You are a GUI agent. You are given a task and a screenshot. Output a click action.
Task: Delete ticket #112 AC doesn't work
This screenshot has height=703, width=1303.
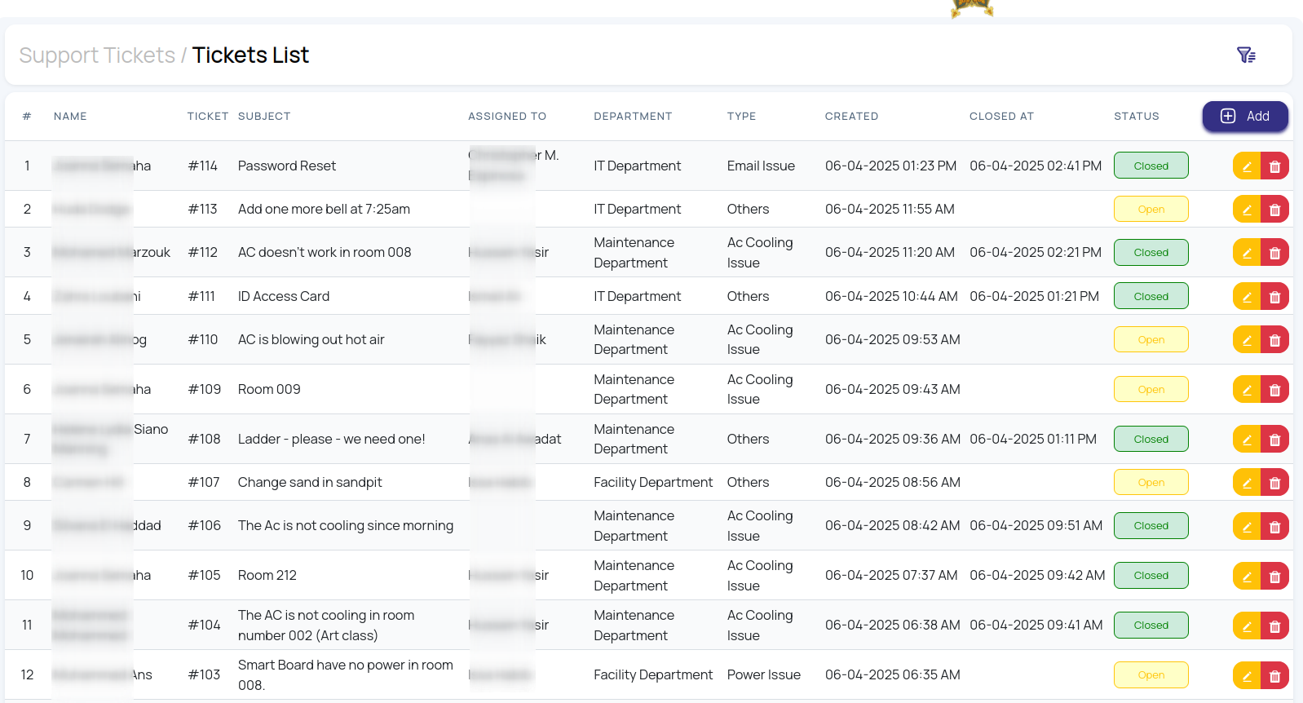pos(1275,252)
